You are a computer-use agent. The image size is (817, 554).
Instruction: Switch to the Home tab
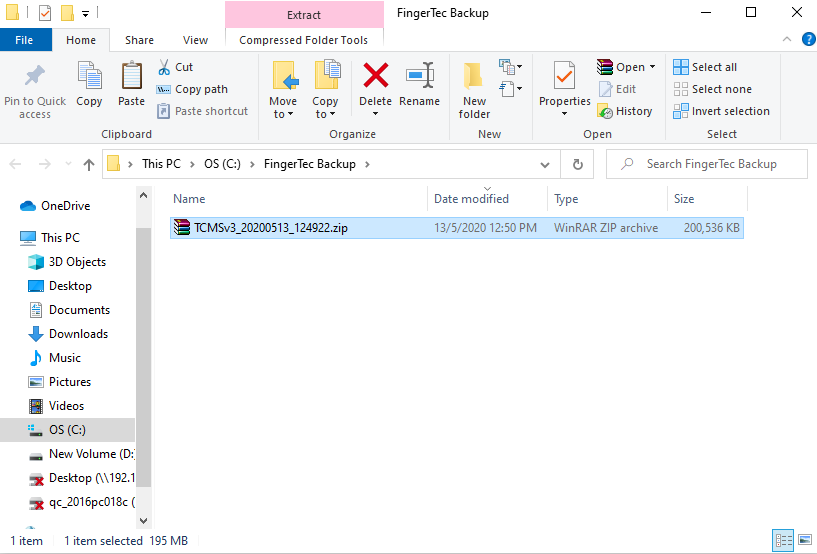coord(81,40)
